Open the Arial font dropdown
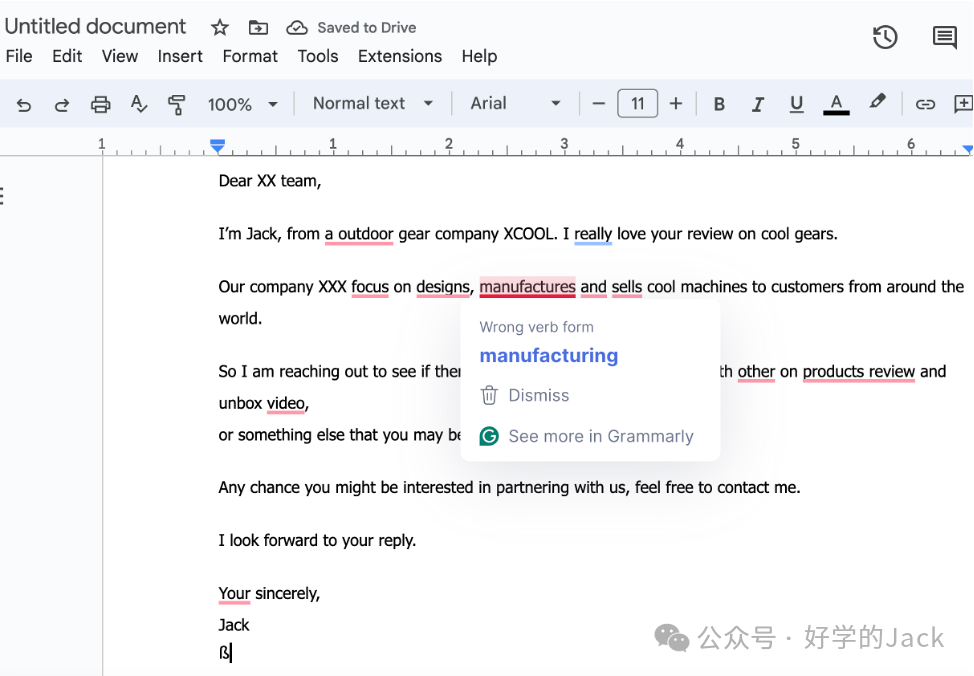Screen dimensions: 974x676 point(516,103)
